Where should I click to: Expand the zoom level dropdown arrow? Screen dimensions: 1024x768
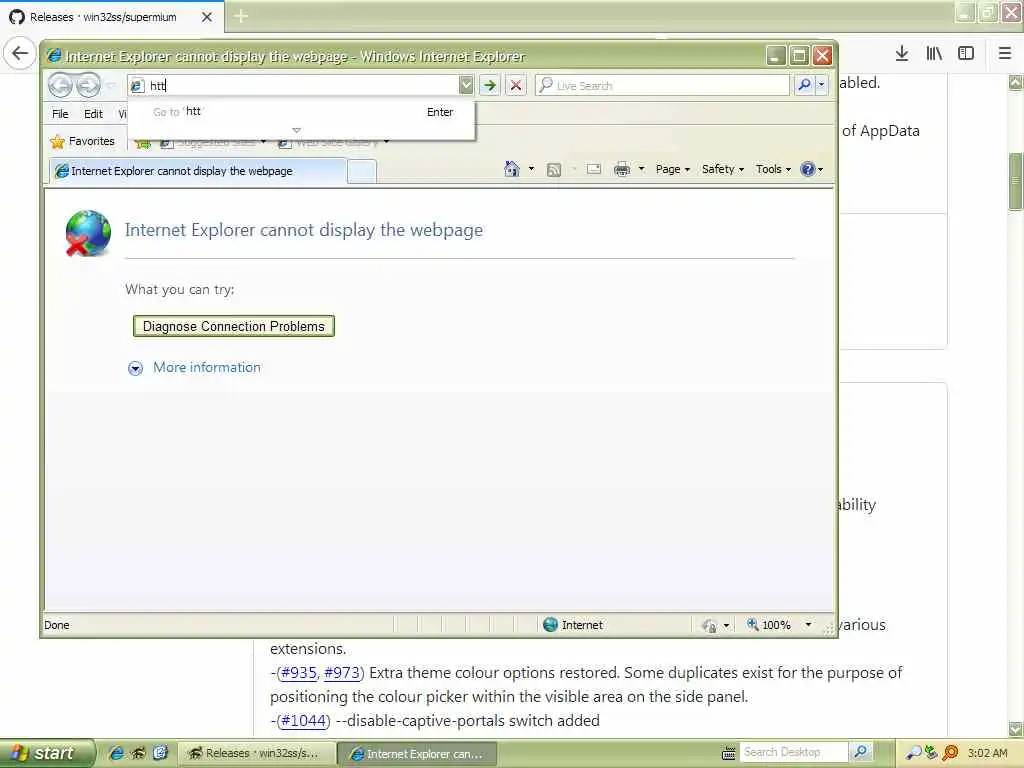tap(808, 625)
